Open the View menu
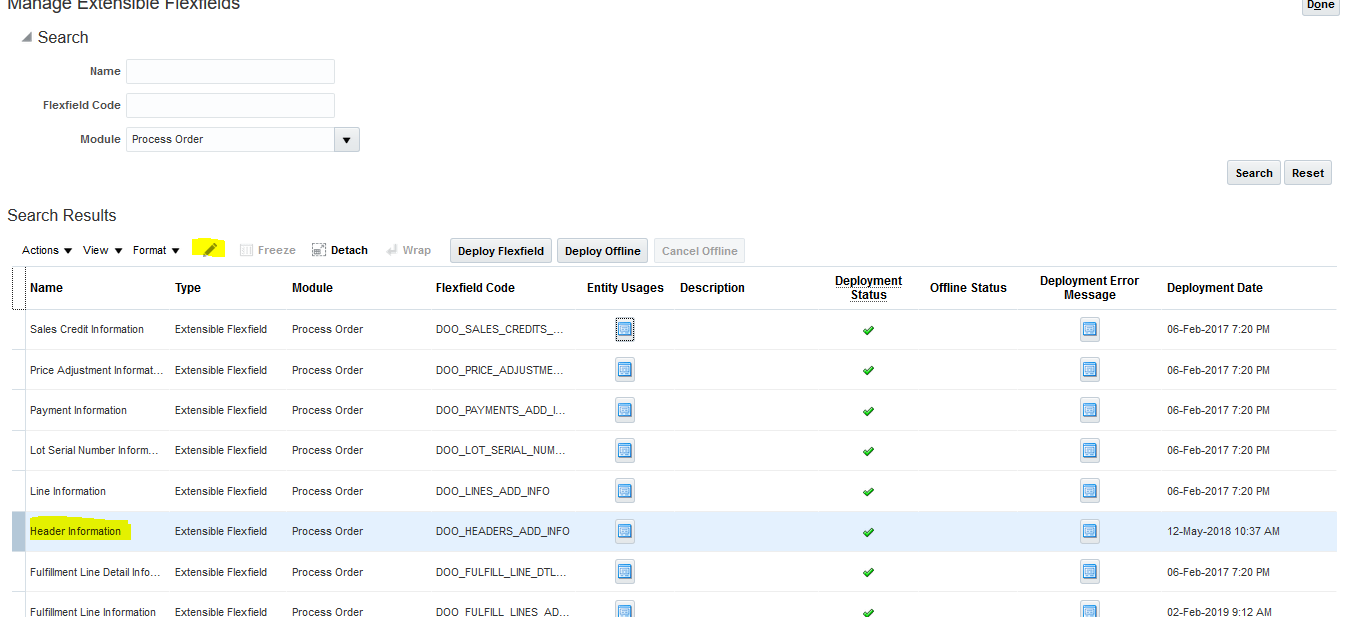The image size is (1347, 617). 101,249
